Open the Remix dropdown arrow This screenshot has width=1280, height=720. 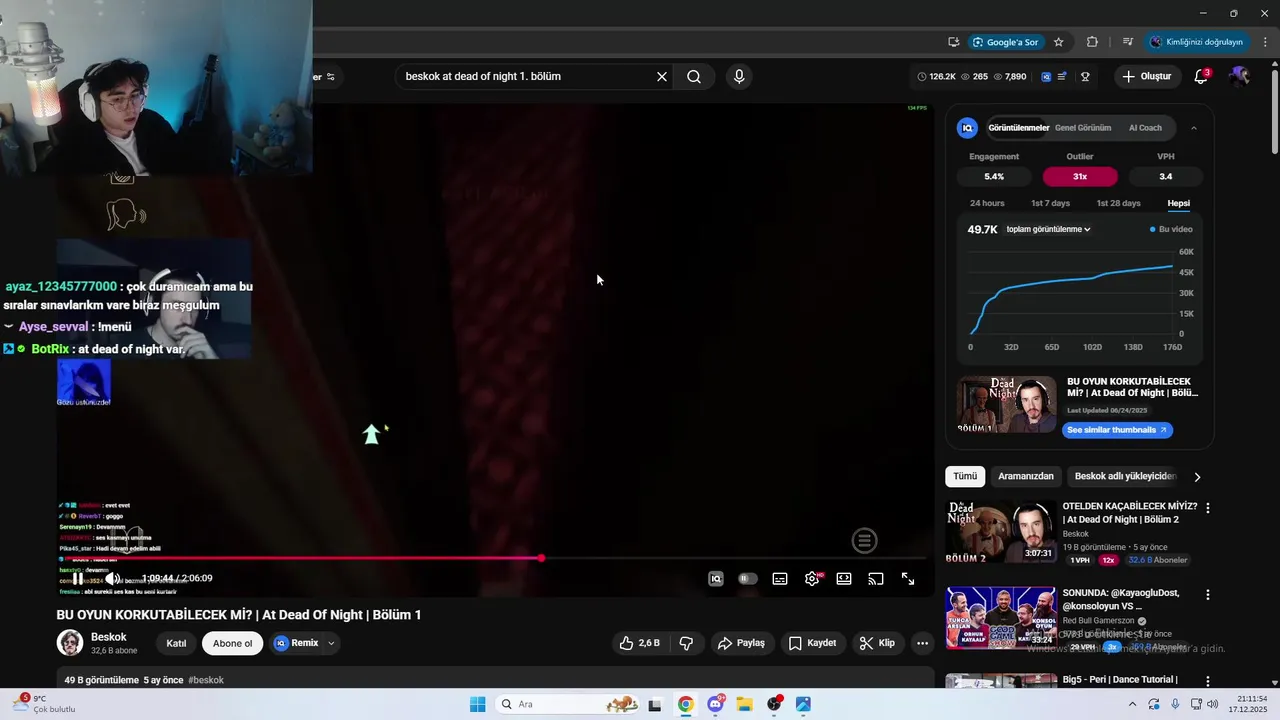[331, 643]
